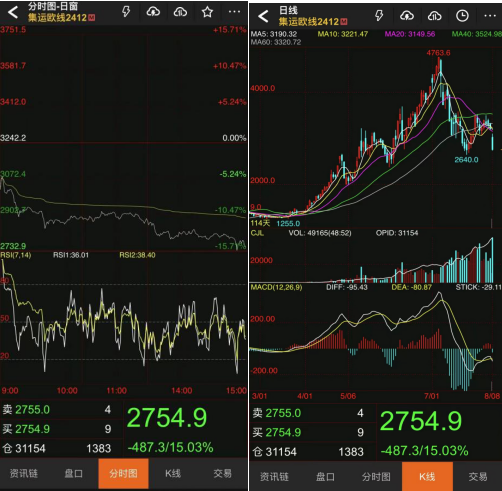This screenshot has width=502, height=491.
Task: Open the 交易 tab in right panel
Action: point(478,477)
